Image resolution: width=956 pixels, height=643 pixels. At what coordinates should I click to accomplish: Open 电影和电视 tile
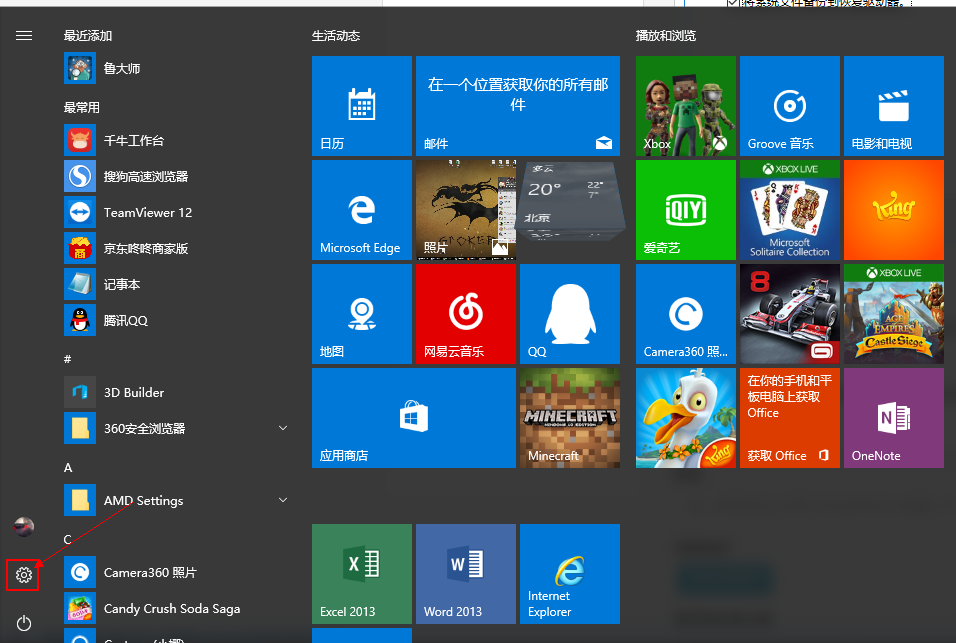(894, 106)
